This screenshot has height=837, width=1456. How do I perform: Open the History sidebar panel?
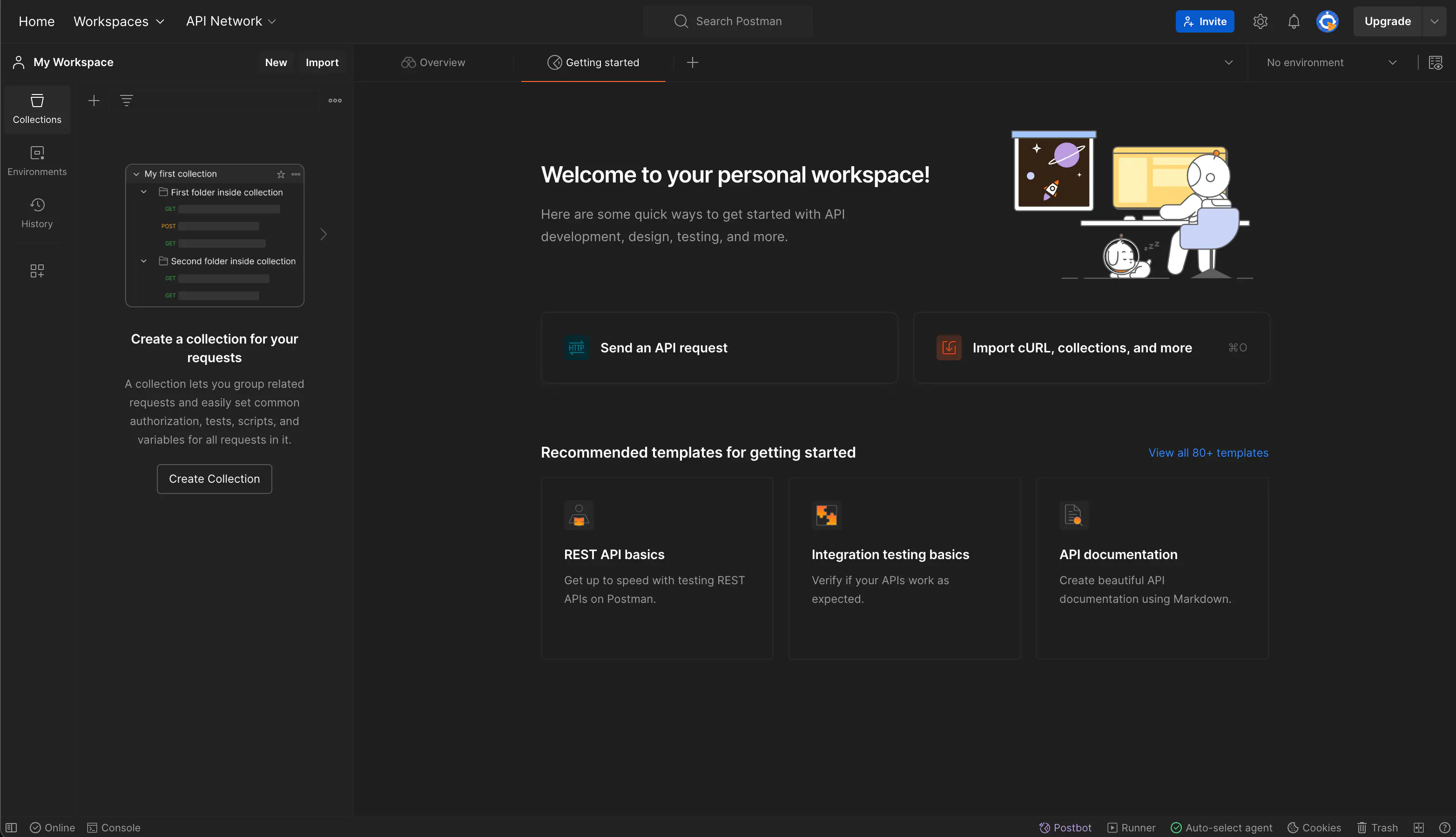pos(37,213)
